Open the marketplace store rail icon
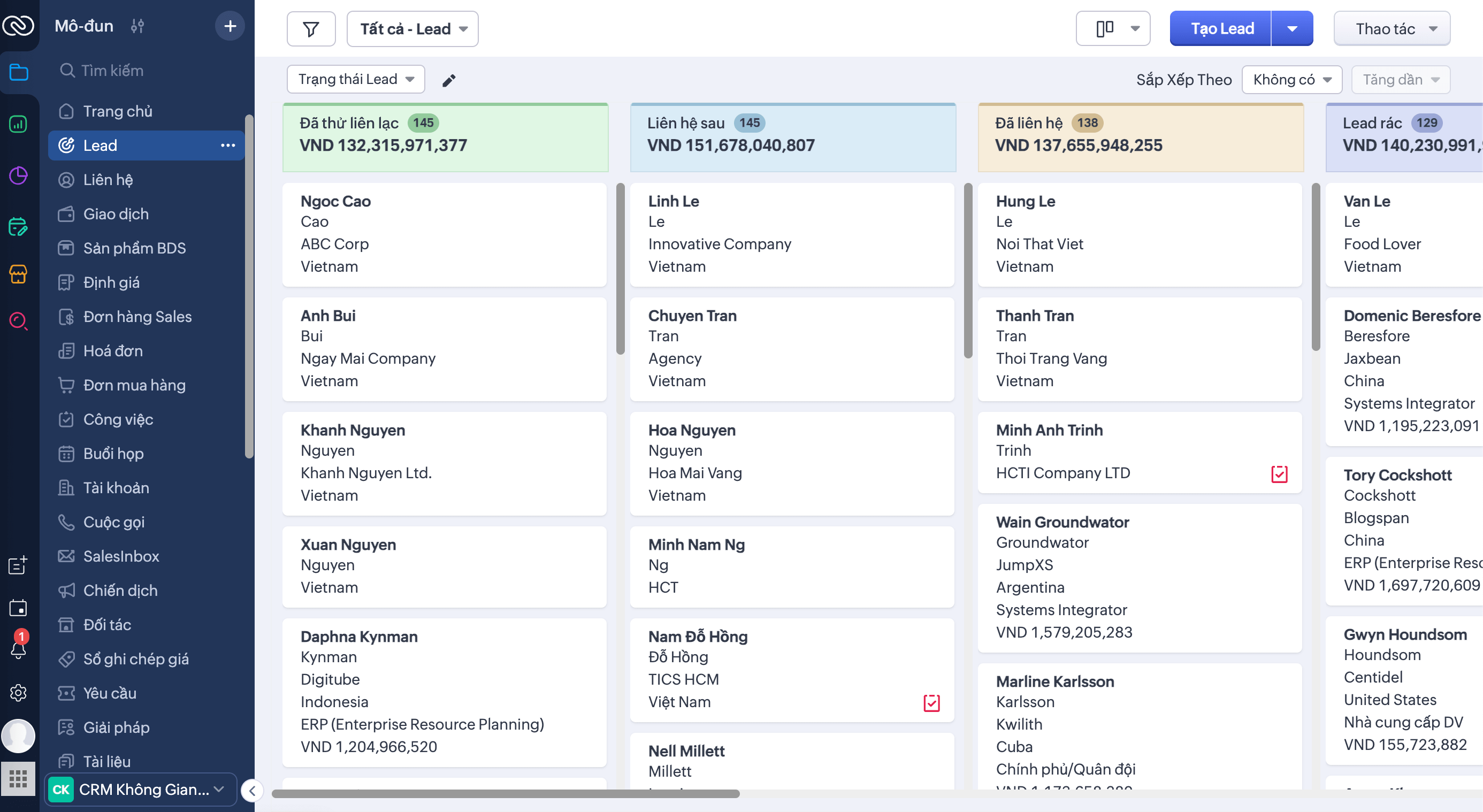This screenshot has height=812, width=1483. 18,274
